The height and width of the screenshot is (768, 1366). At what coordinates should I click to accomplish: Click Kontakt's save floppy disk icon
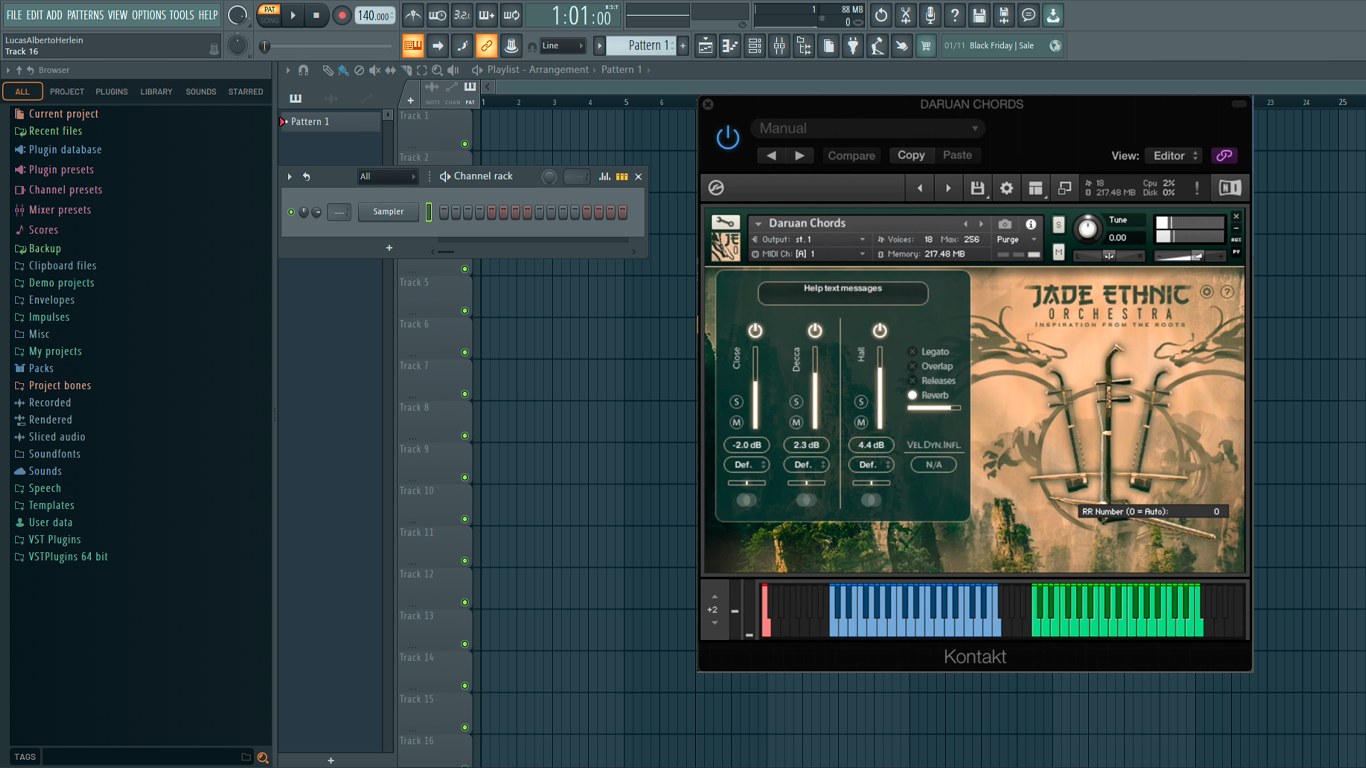[x=977, y=188]
